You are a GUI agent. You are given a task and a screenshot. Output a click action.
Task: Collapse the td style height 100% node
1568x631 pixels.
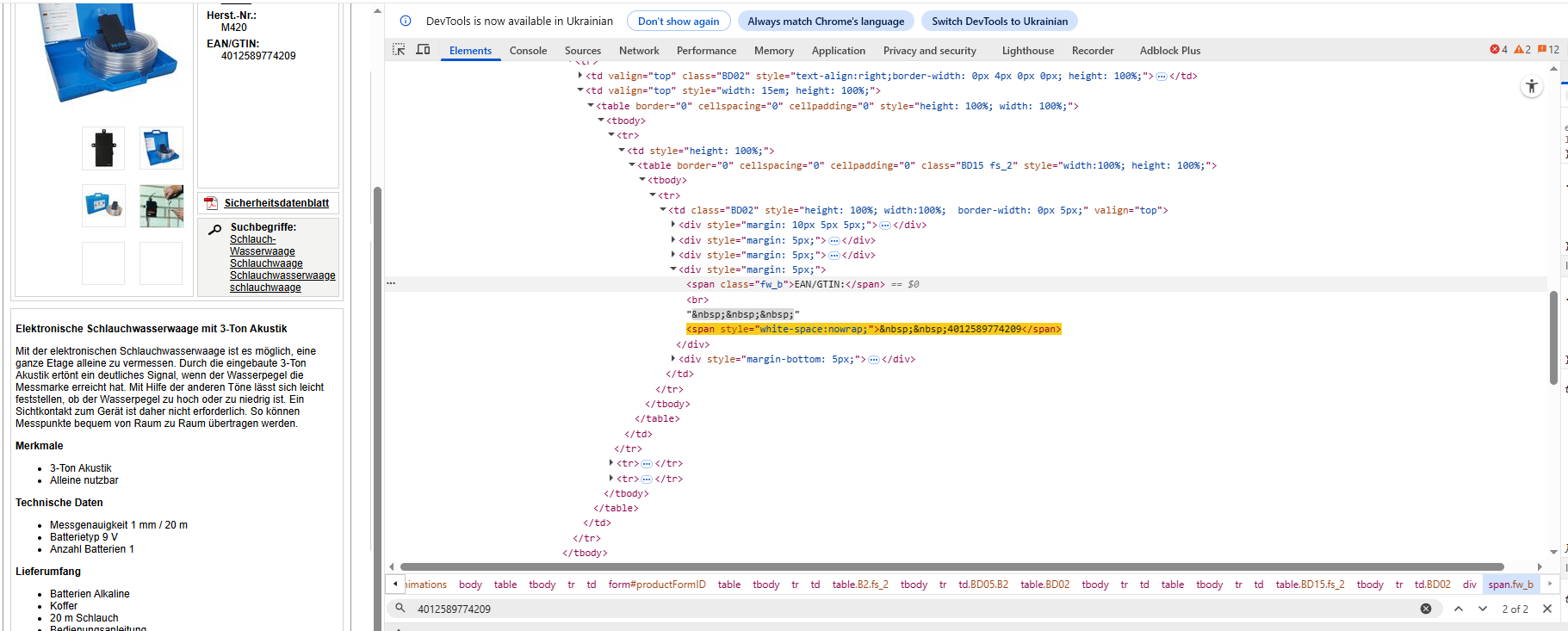point(622,151)
